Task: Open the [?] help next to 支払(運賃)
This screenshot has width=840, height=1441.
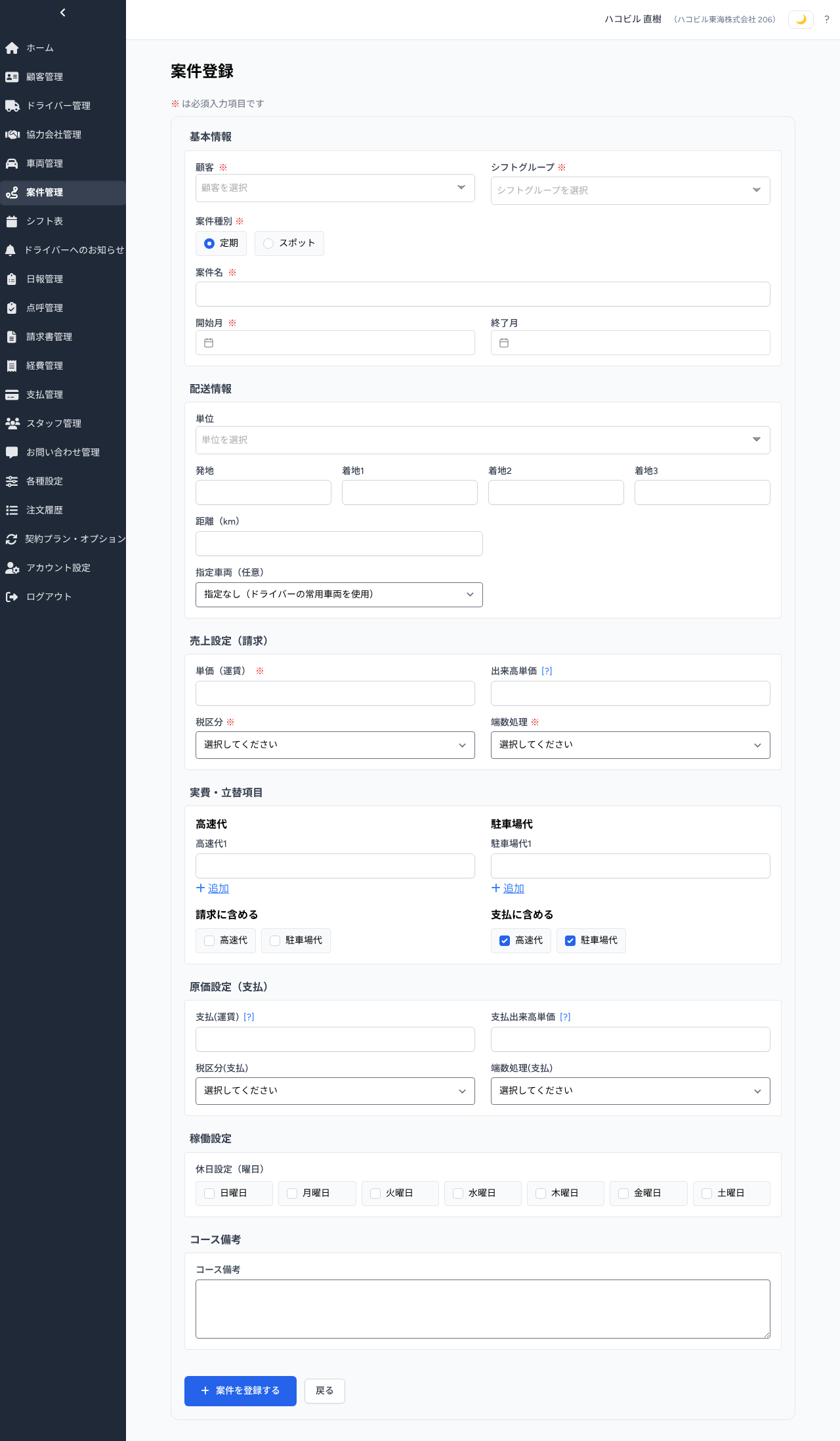Action: coord(249,1017)
